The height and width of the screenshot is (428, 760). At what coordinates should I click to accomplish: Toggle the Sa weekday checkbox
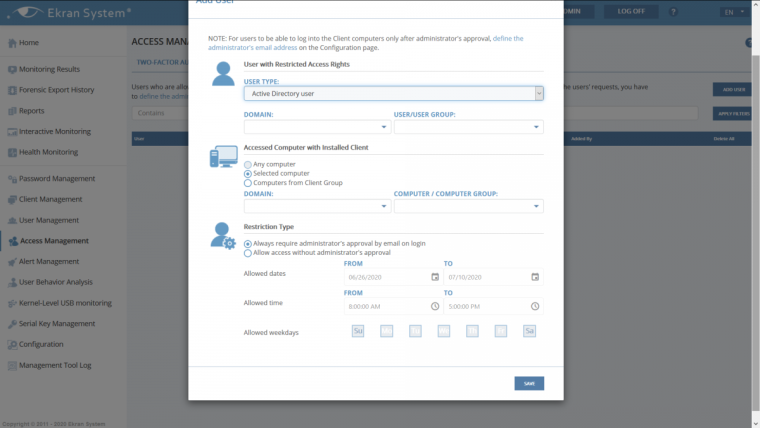[x=529, y=331]
